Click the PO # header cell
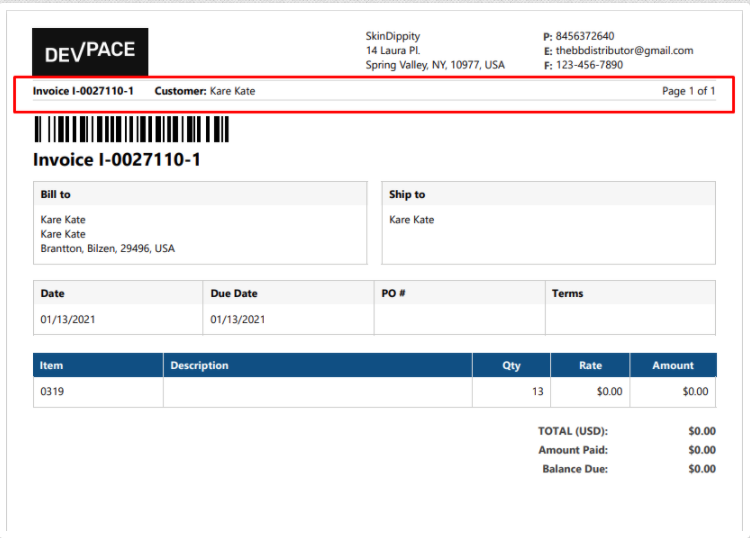This screenshot has width=750, height=538. pos(393,294)
